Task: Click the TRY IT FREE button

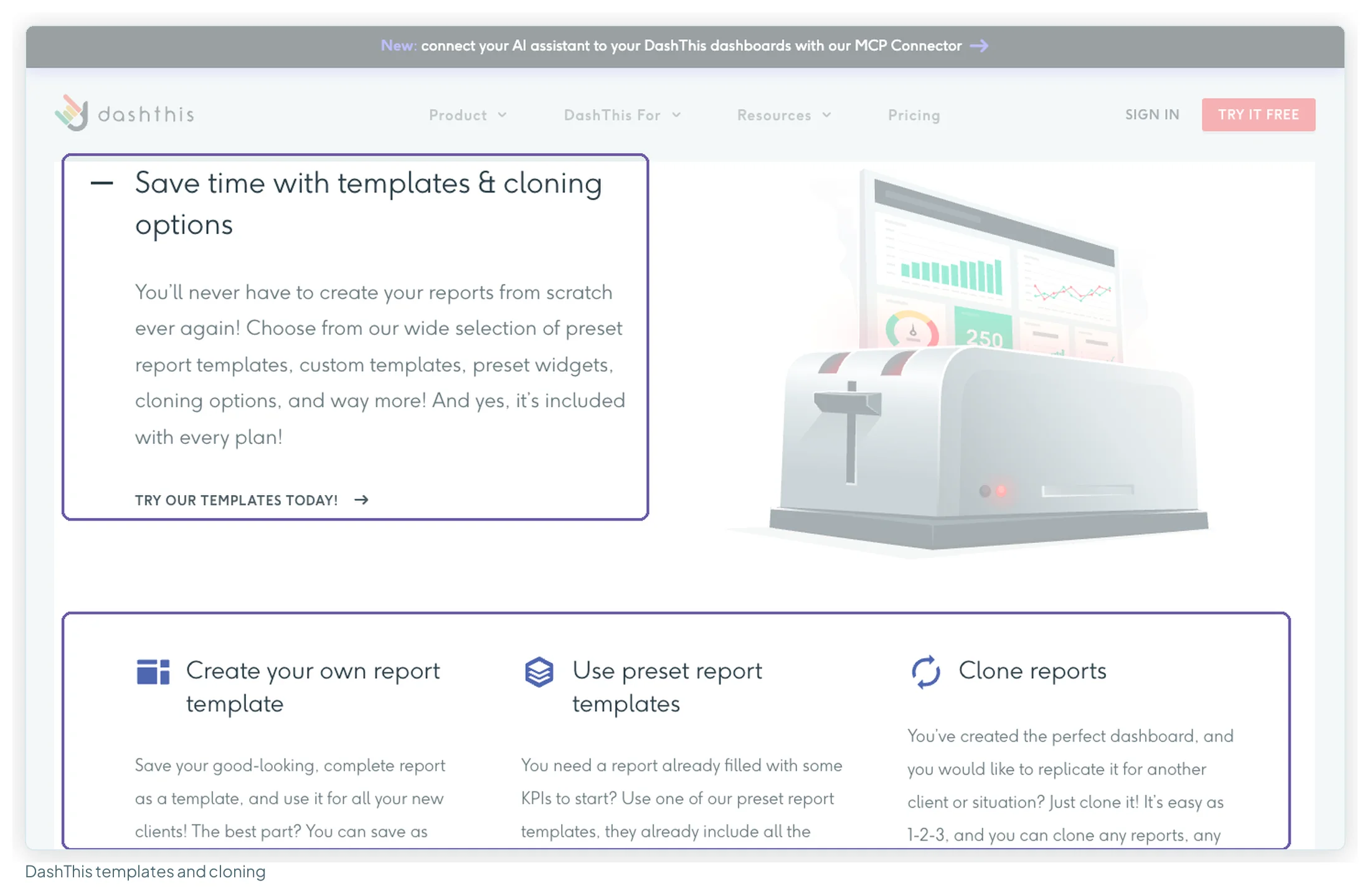Action: coord(1259,115)
